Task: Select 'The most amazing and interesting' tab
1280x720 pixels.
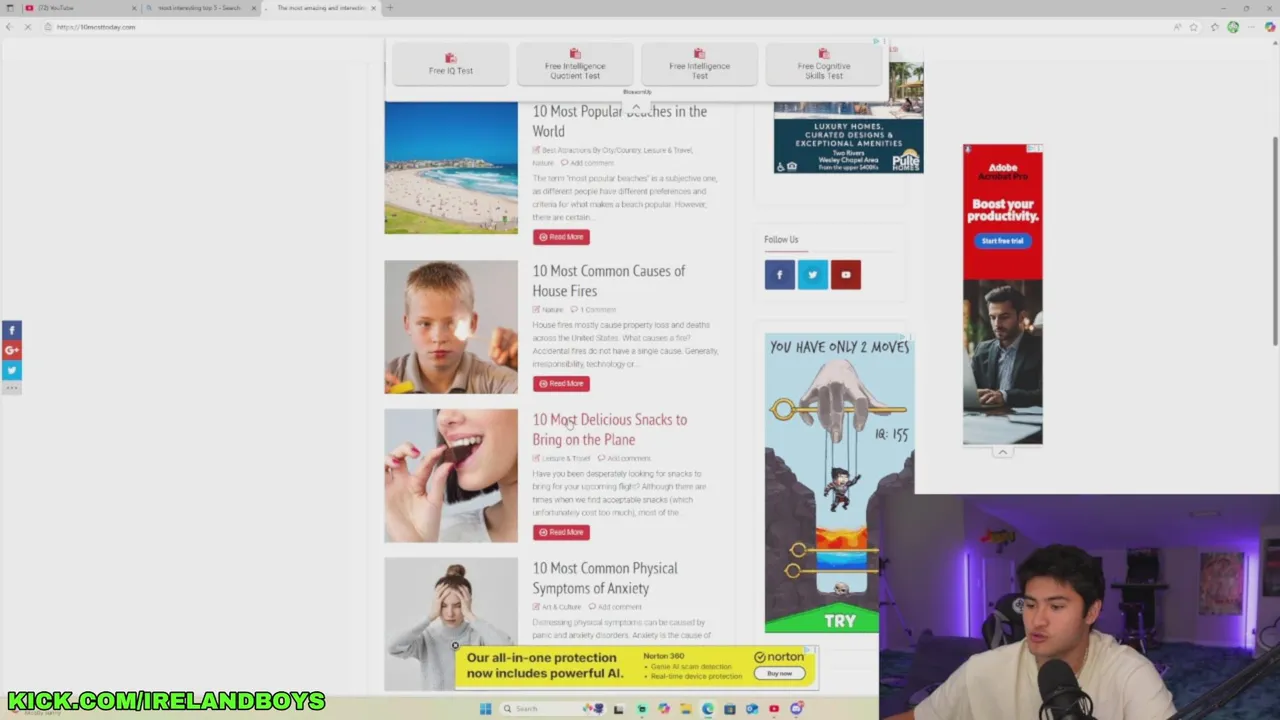Action: (x=320, y=8)
